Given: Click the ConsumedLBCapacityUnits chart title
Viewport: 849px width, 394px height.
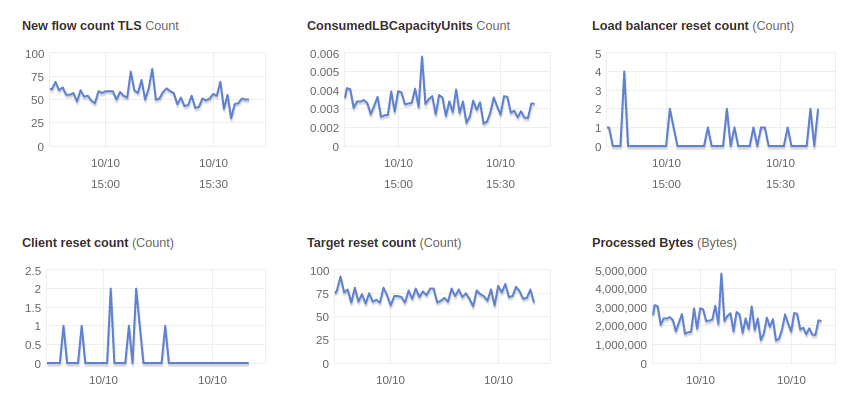Looking at the screenshot, I should point(408,25).
